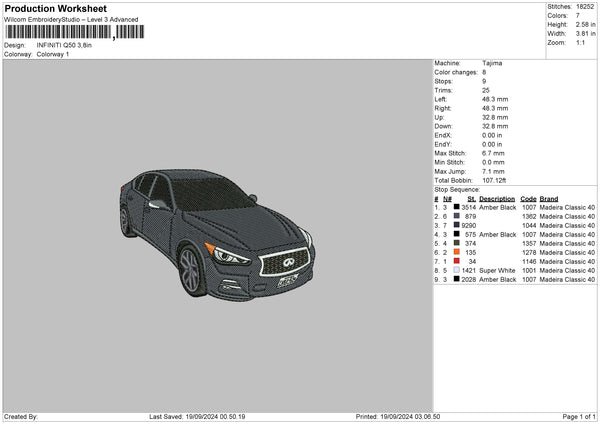Click the Max Jump value '7.1 mm'
Viewport: 600px width, 424px height.
[x=493, y=171]
